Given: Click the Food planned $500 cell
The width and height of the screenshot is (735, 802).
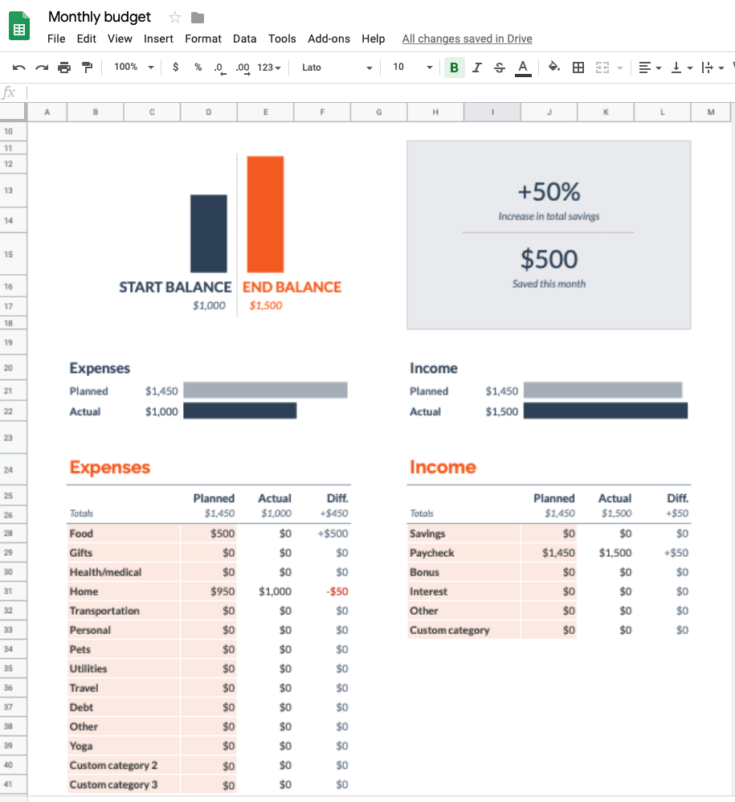Looking at the screenshot, I should 208,533.
